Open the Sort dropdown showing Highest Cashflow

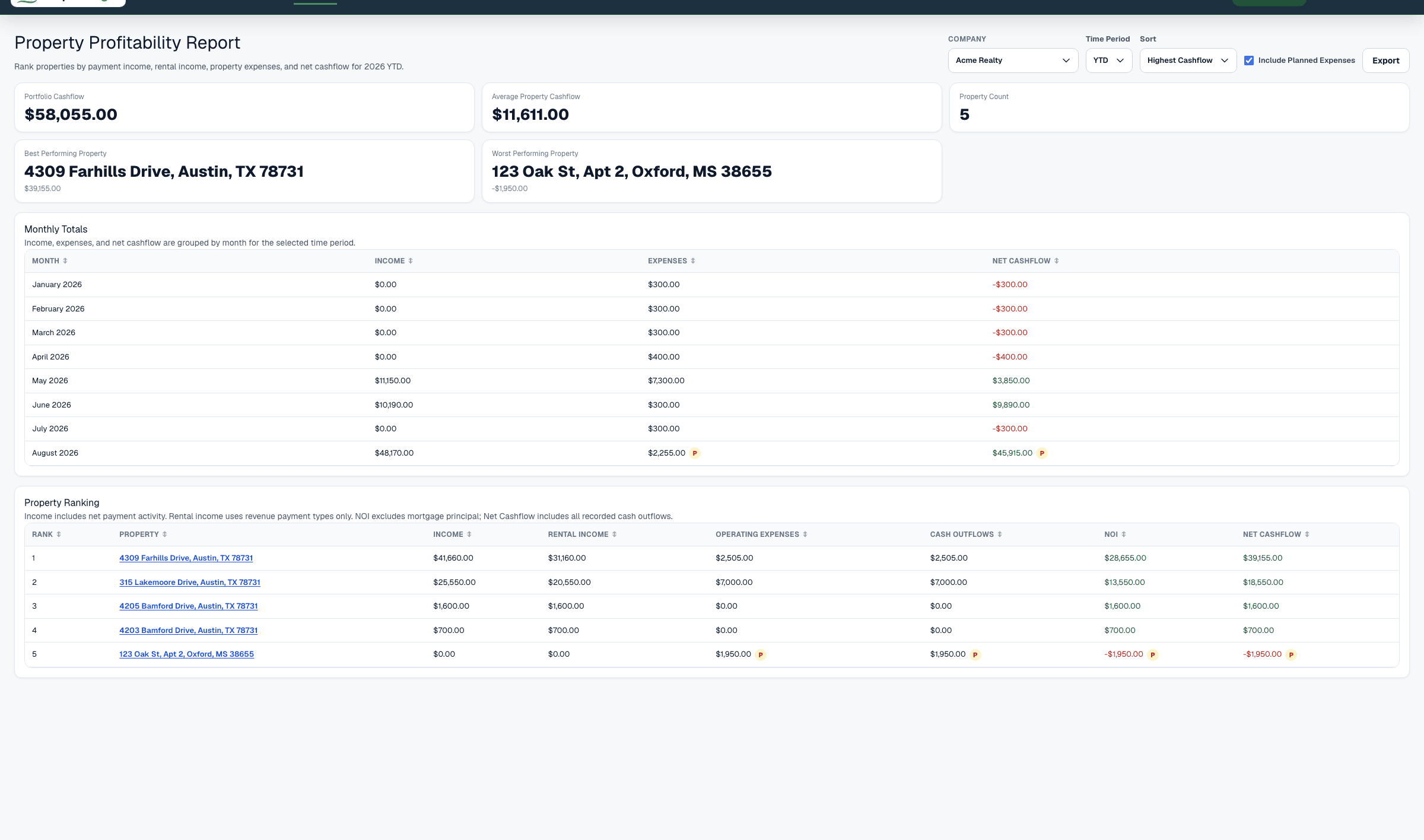point(1188,61)
